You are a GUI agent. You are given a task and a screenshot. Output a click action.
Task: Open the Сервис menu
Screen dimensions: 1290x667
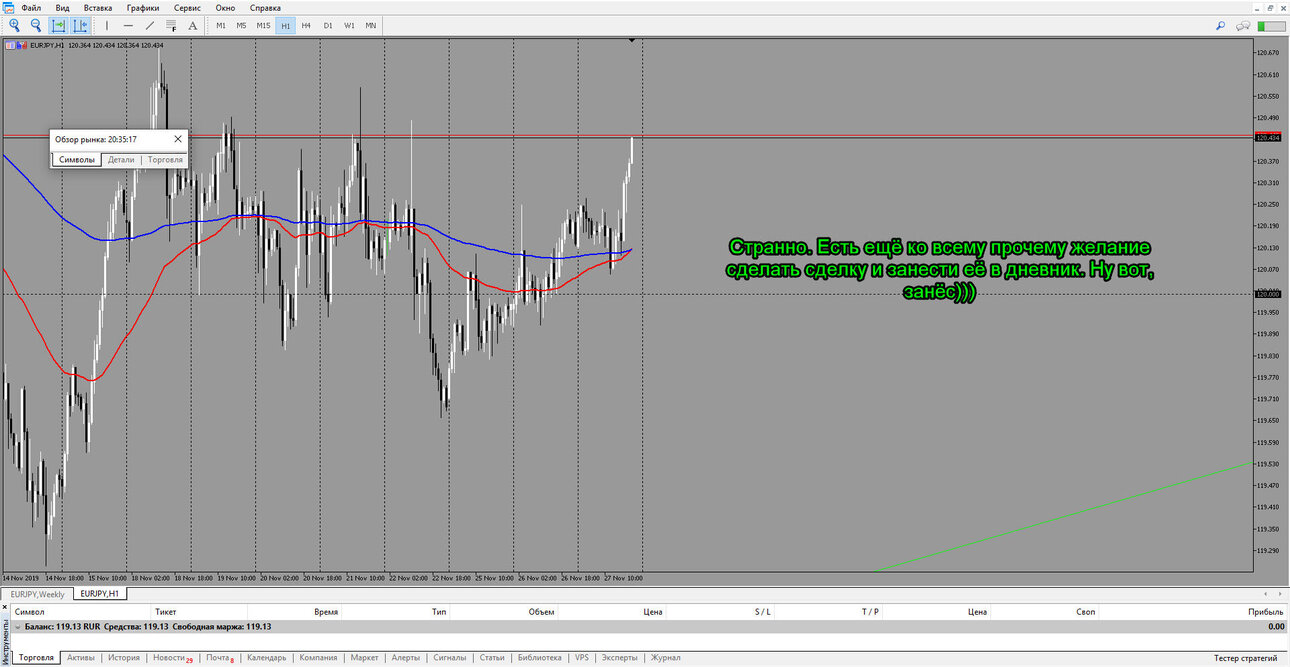pyautogui.click(x=188, y=8)
